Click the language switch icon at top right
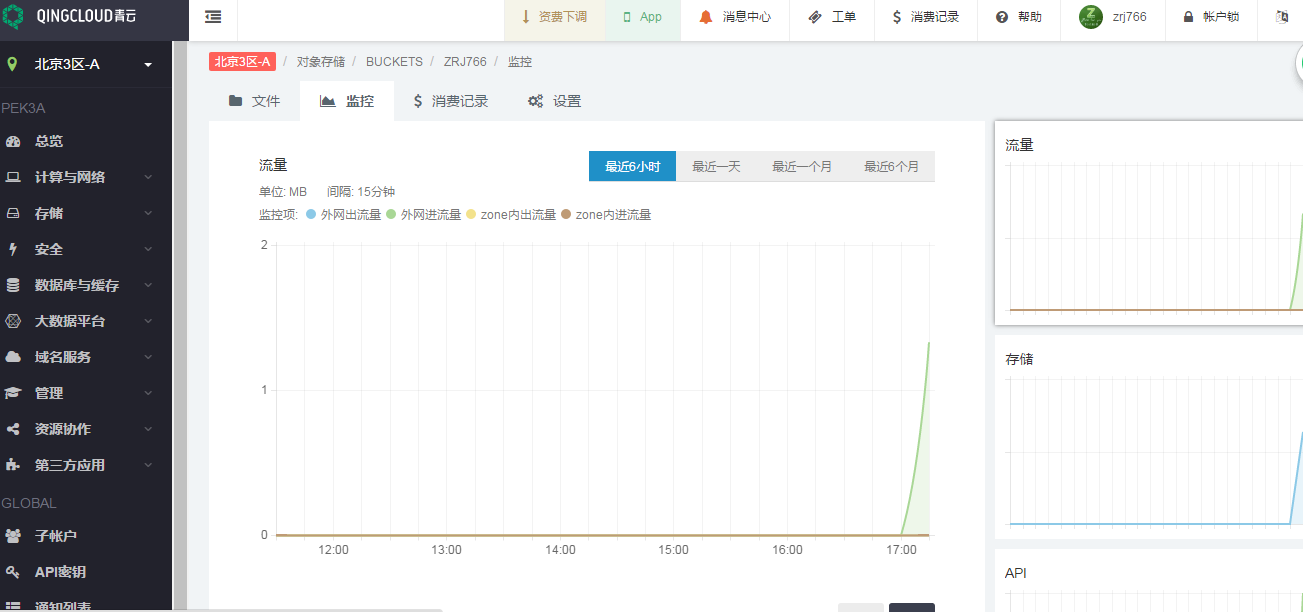The height and width of the screenshot is (612, 1303). [1283, 17]
